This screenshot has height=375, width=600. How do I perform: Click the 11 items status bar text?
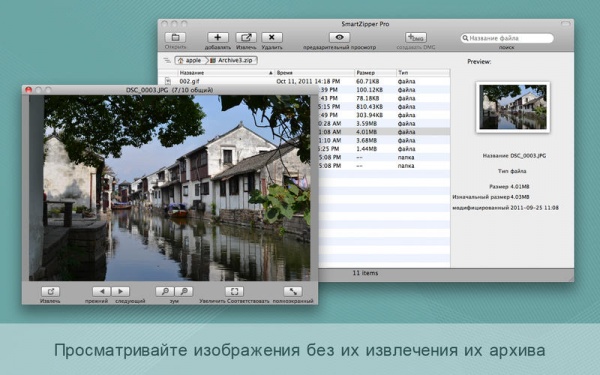pos(365,273)
